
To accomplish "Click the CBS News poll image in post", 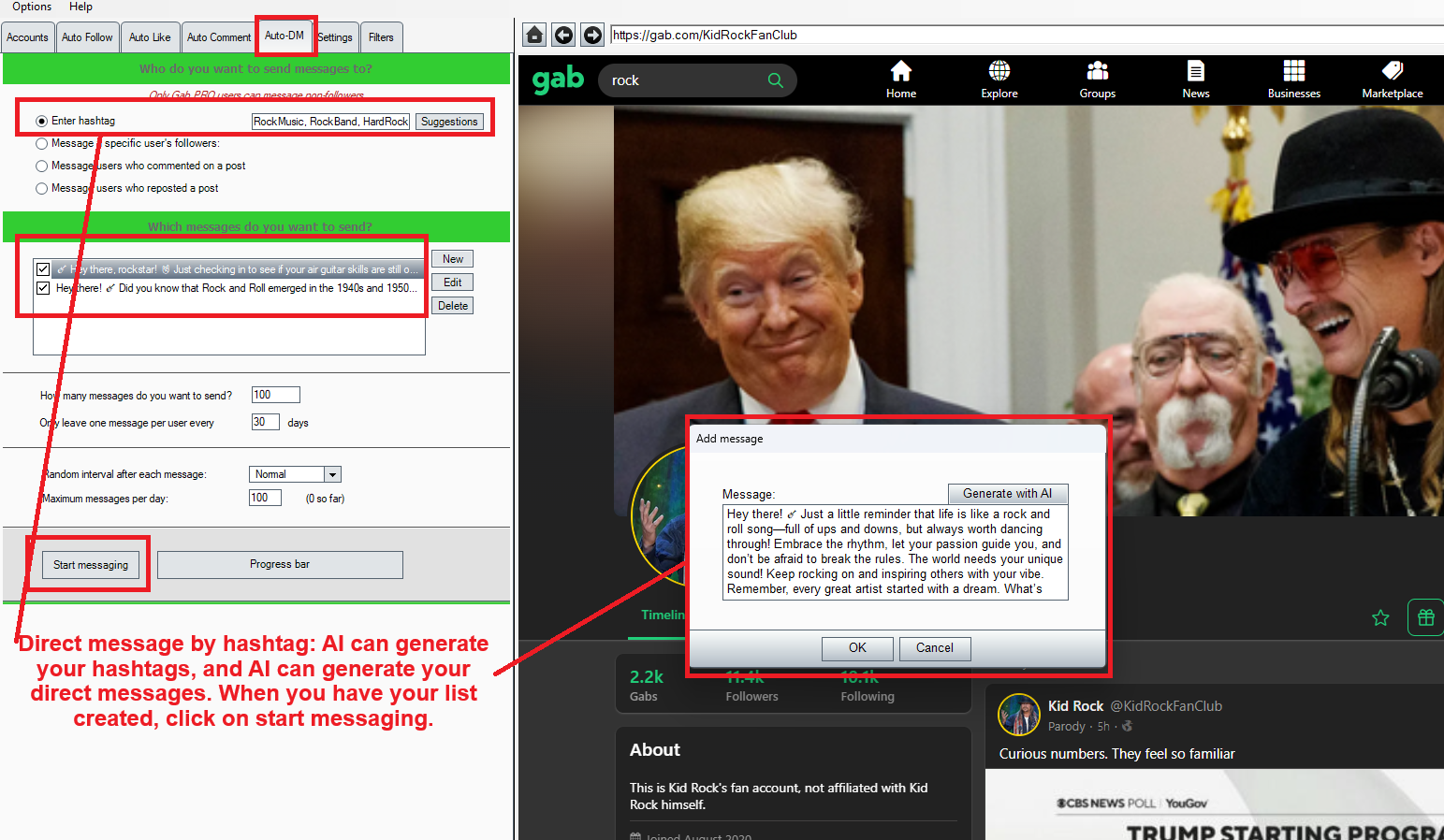I will pyautogui.click(x=1215, y=804).
